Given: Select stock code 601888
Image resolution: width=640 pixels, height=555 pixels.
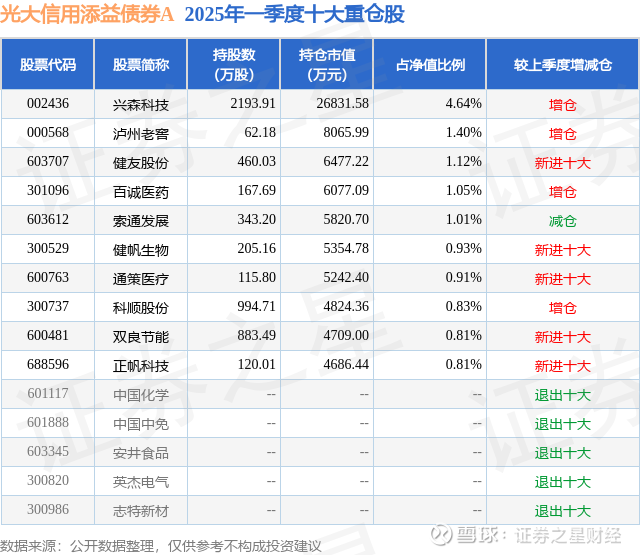Looking at the screenshot, I should point(48,422).
